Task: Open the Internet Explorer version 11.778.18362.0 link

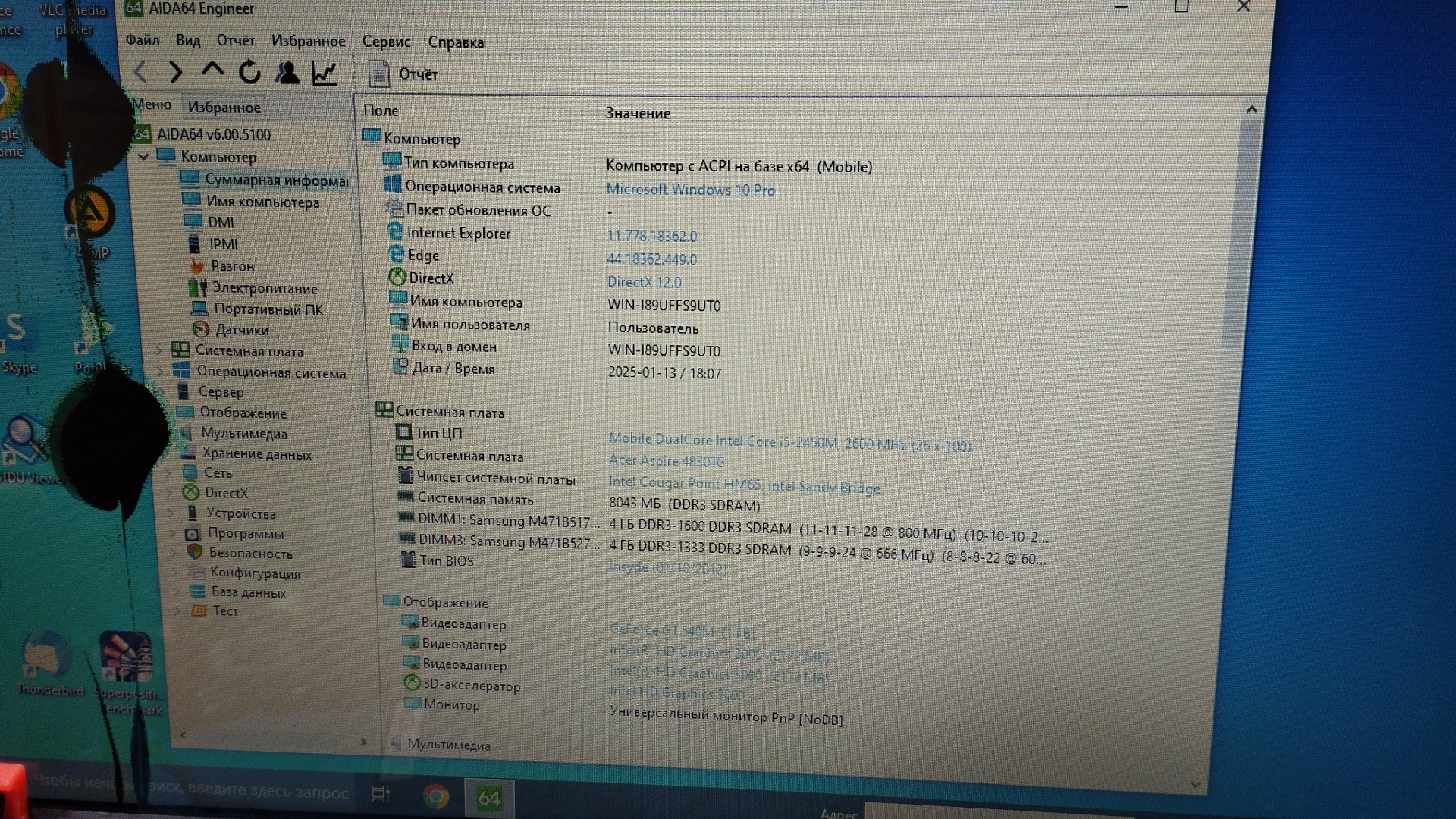Action: (652, 236)
